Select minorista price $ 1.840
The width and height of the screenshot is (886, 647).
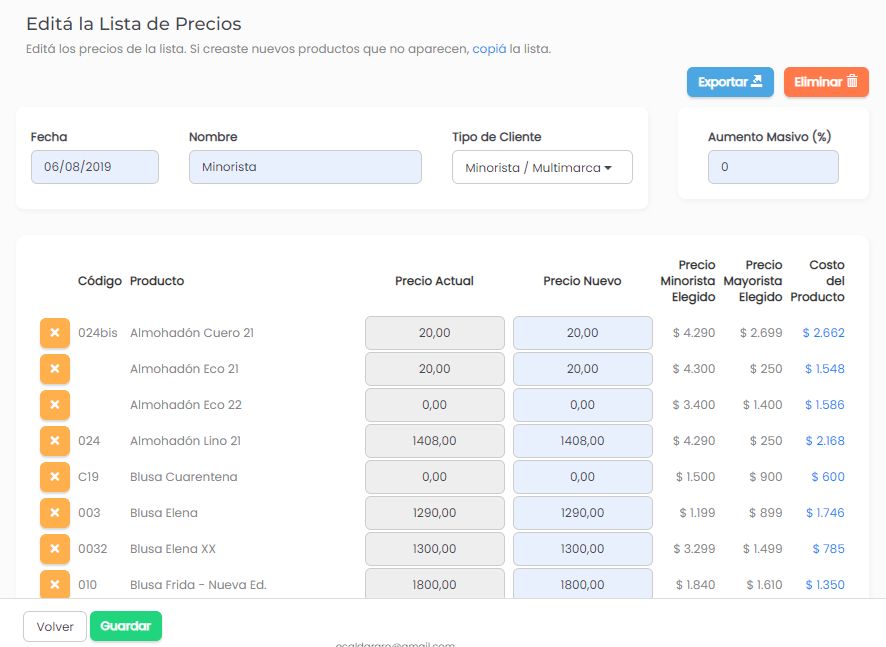[x=696, y=585]
